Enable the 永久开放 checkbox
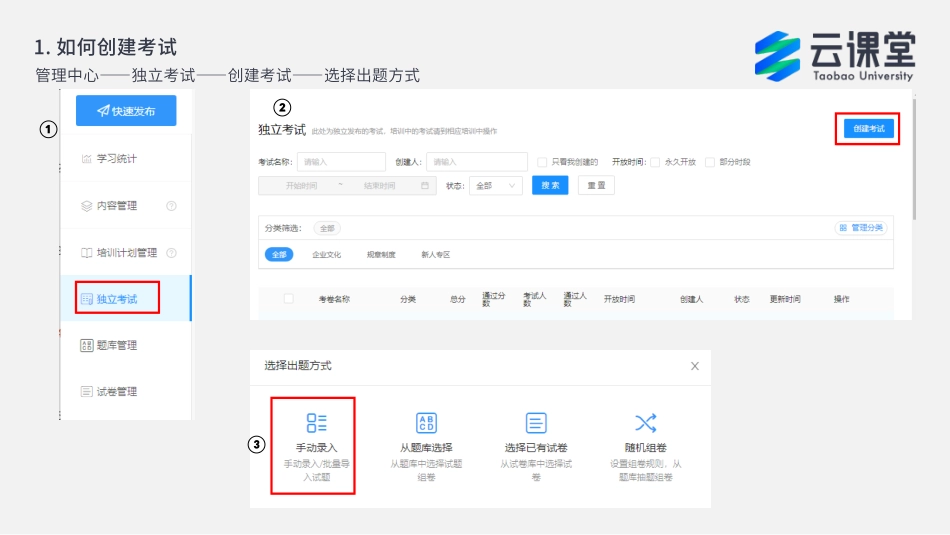Viewport: 950px width, 535px height. point(655,162)
